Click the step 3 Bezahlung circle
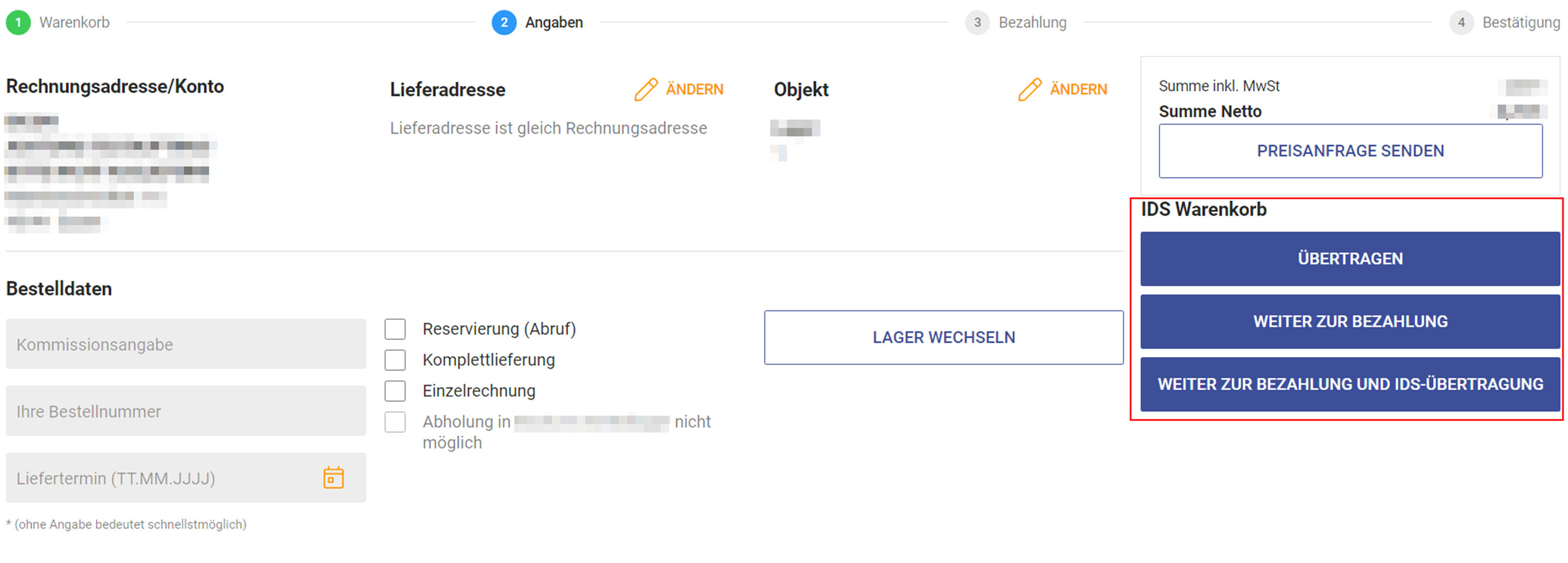This screenshot has width=1568, height=563. (x=977, y=22)
